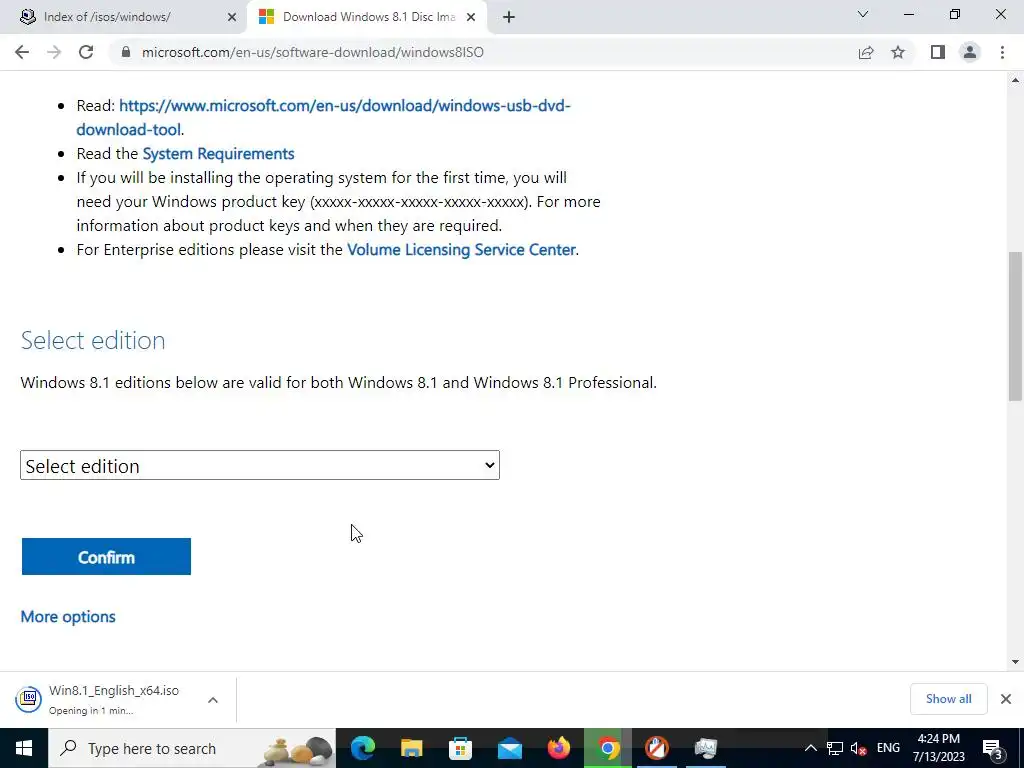Image resolution: width=1024 pixels, height=768 pixels.
Task: Open the tab search chevron
Action: pyautogui.click(x=863, y=14)
